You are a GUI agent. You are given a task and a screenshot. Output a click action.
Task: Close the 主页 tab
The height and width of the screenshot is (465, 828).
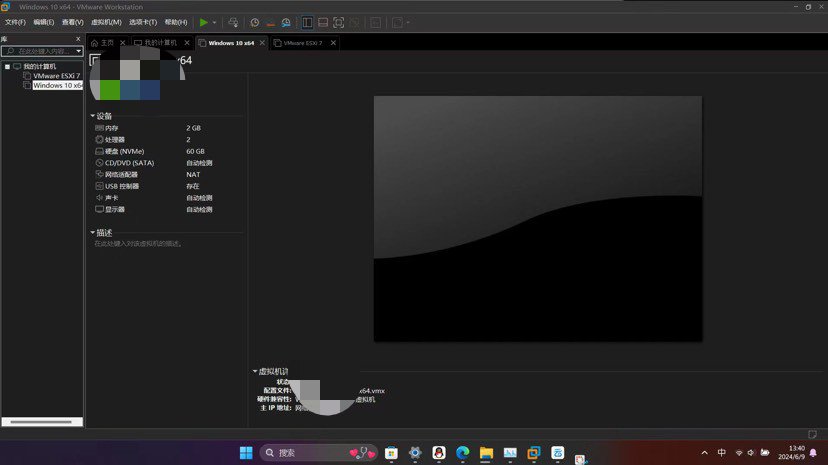[x=123, y=43]
